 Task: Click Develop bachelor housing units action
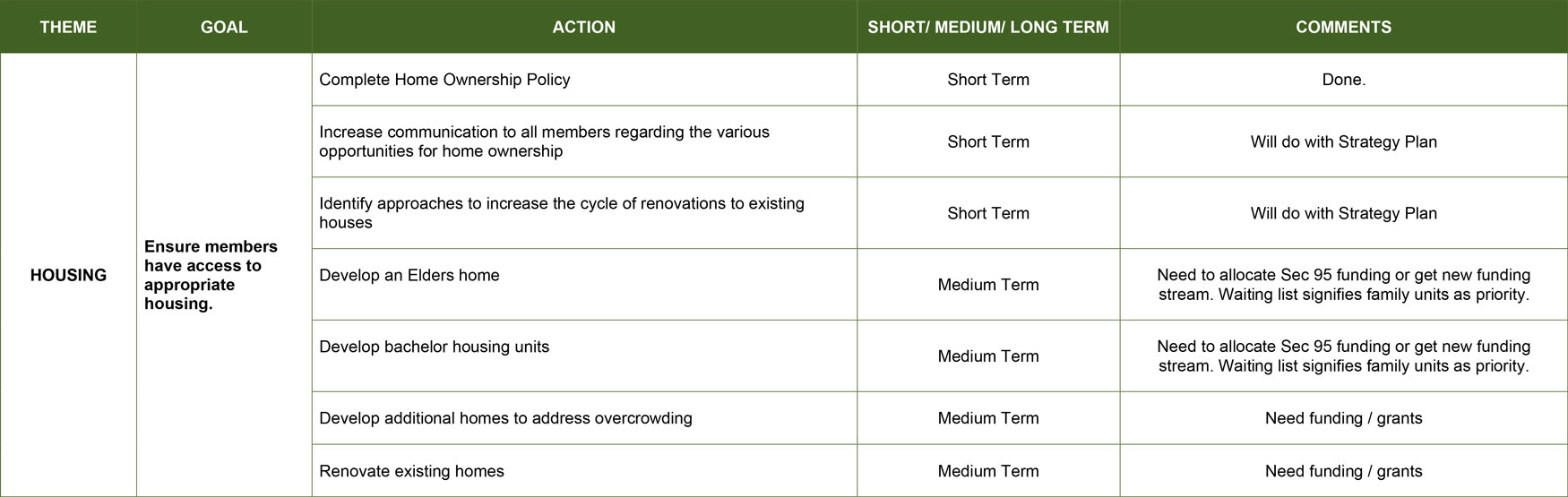435,347
